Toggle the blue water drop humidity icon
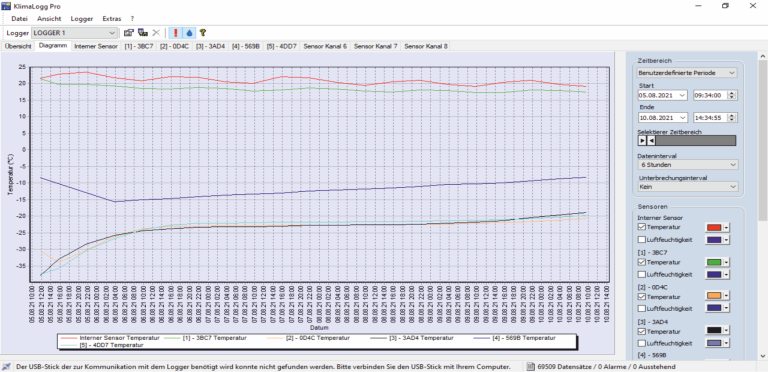 coord(189,33)
